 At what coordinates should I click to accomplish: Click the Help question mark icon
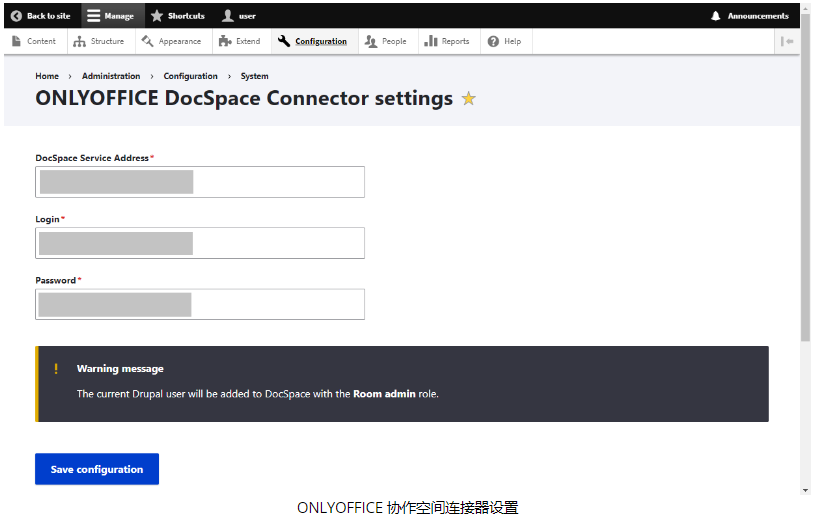[x=493, y=41]
